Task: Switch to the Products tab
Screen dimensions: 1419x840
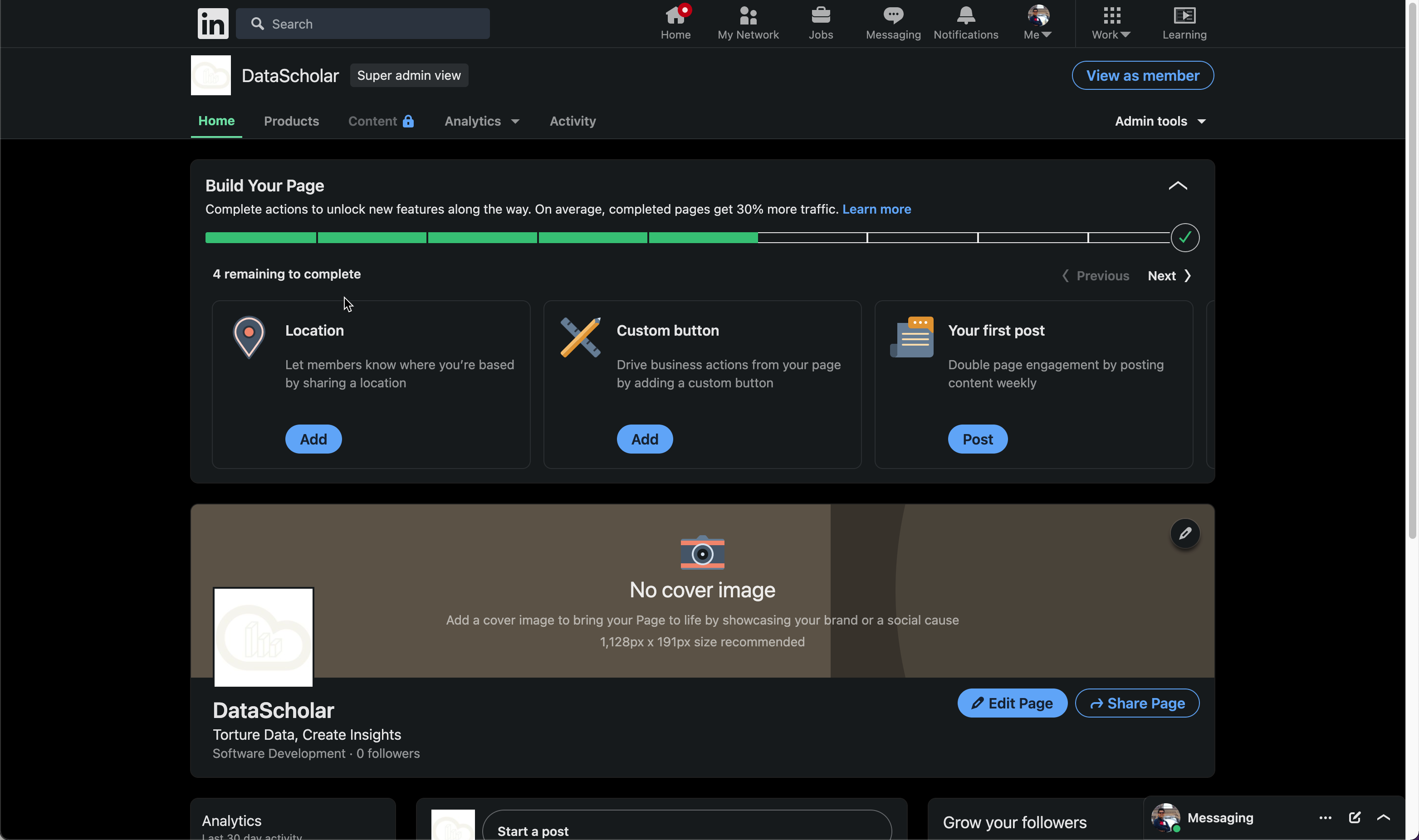Action: (292, 121)
